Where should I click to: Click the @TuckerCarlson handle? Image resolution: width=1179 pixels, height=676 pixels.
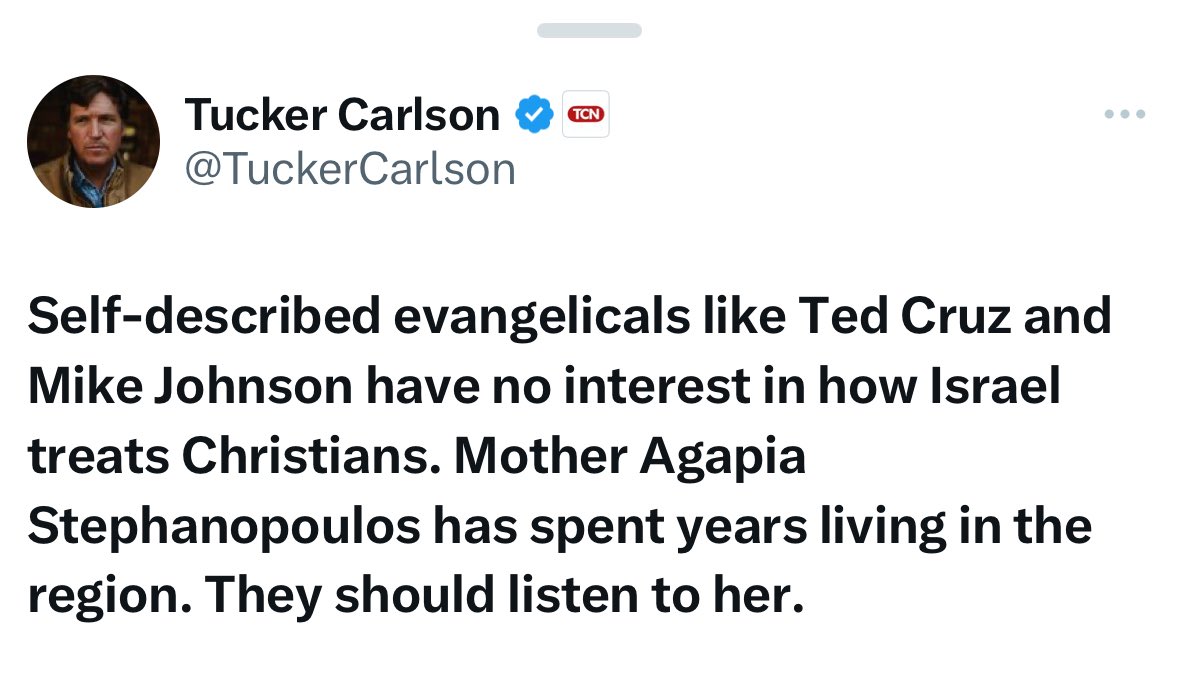351,167
